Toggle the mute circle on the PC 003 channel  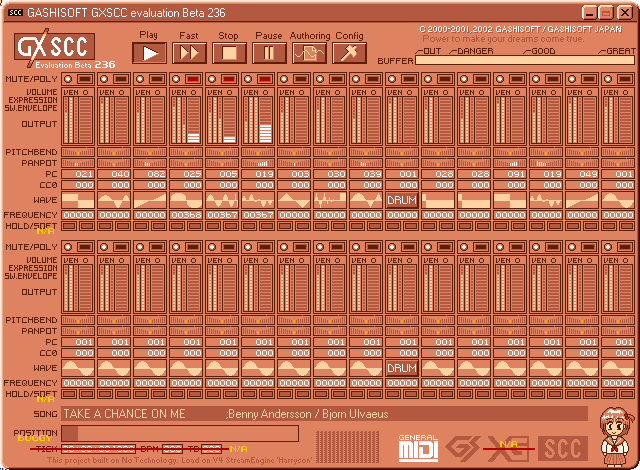(284, 79)
